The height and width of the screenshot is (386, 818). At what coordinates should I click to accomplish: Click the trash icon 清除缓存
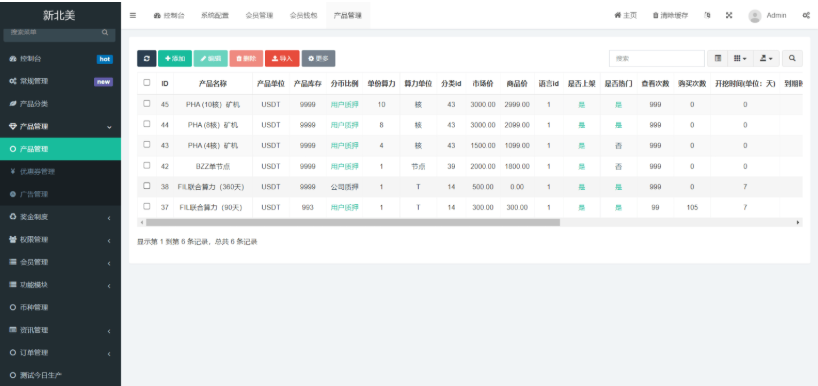pos(670,16)
